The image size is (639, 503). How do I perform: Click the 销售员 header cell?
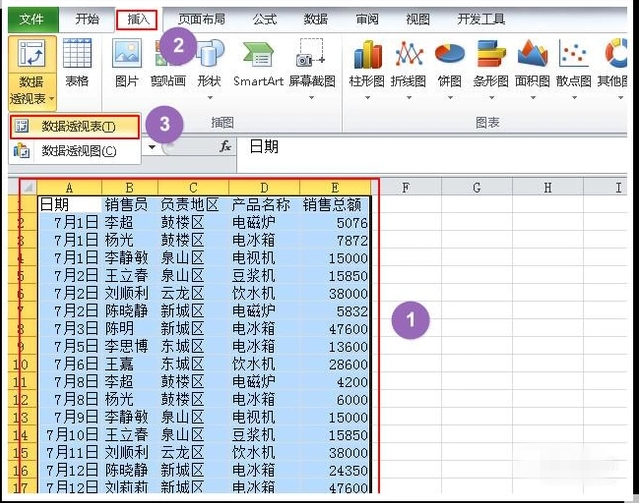130,205
